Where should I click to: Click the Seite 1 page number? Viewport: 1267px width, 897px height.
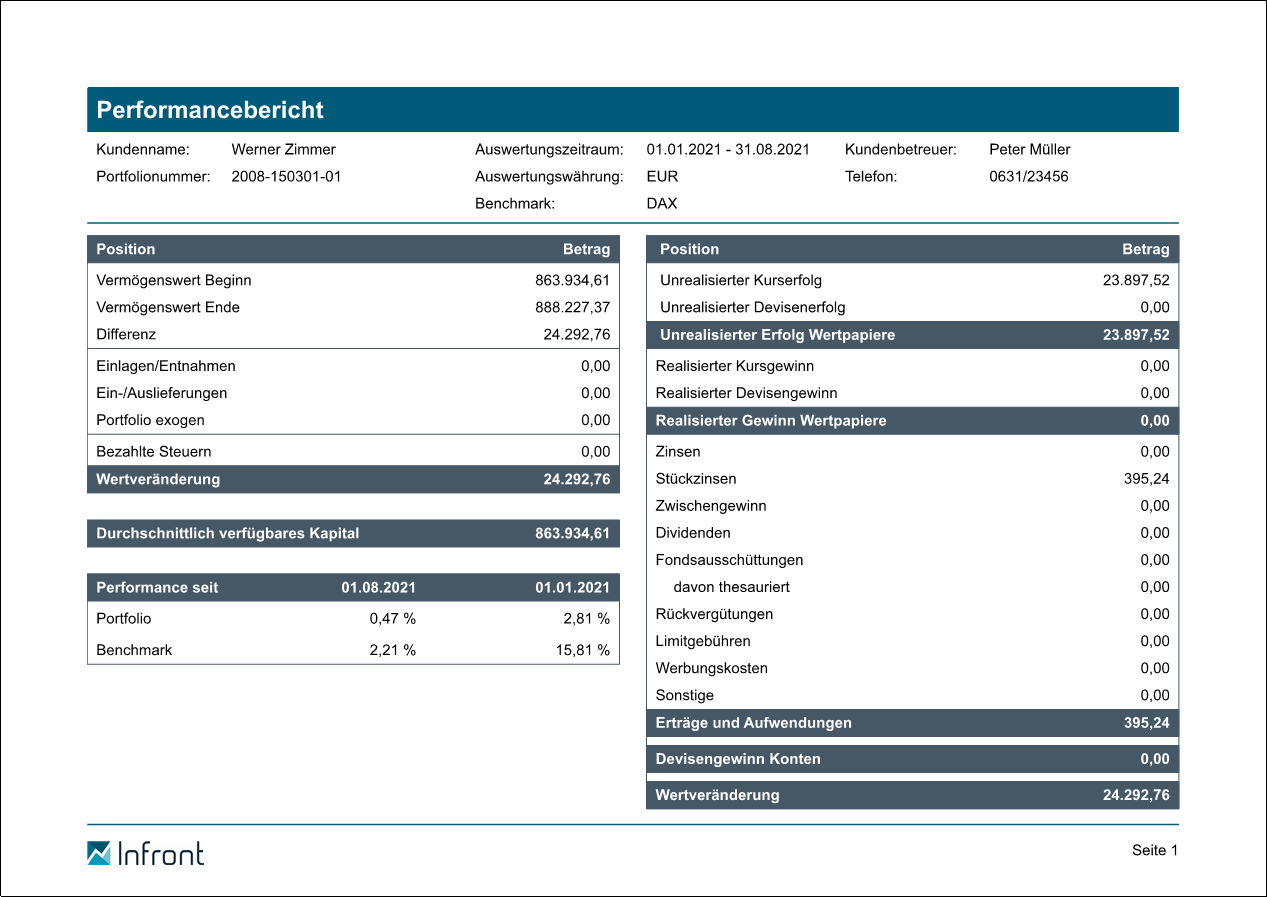pyautogui.click(x=1154, y=851)
